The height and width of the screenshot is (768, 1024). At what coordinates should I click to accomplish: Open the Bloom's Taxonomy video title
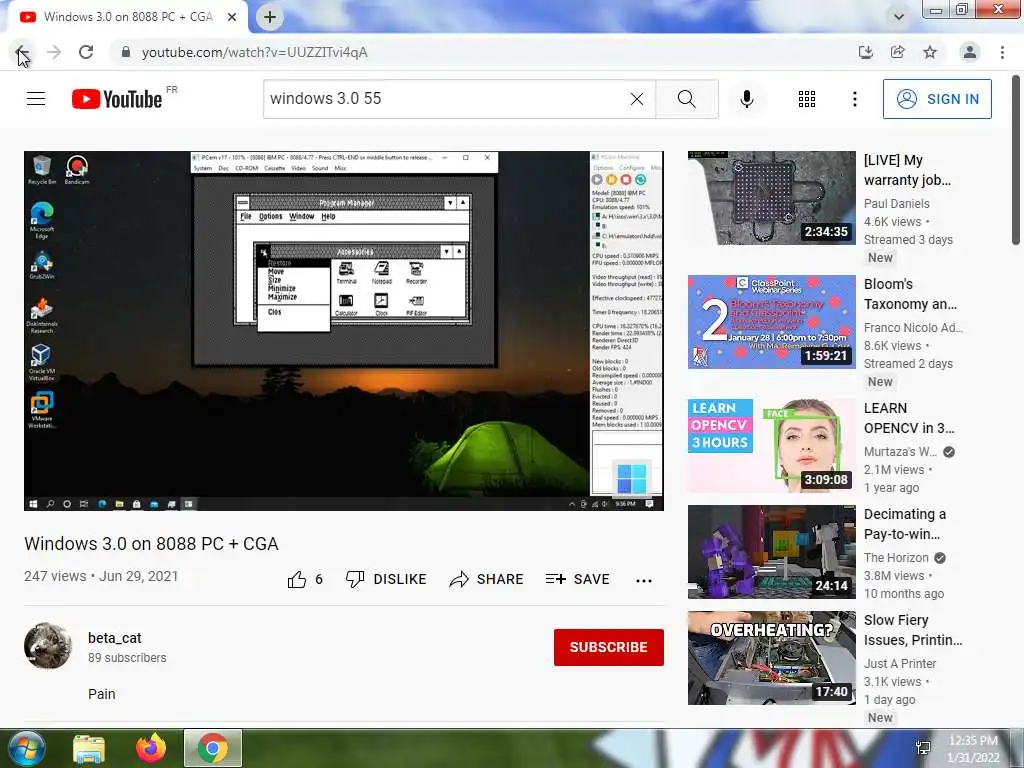coord(910,294)
